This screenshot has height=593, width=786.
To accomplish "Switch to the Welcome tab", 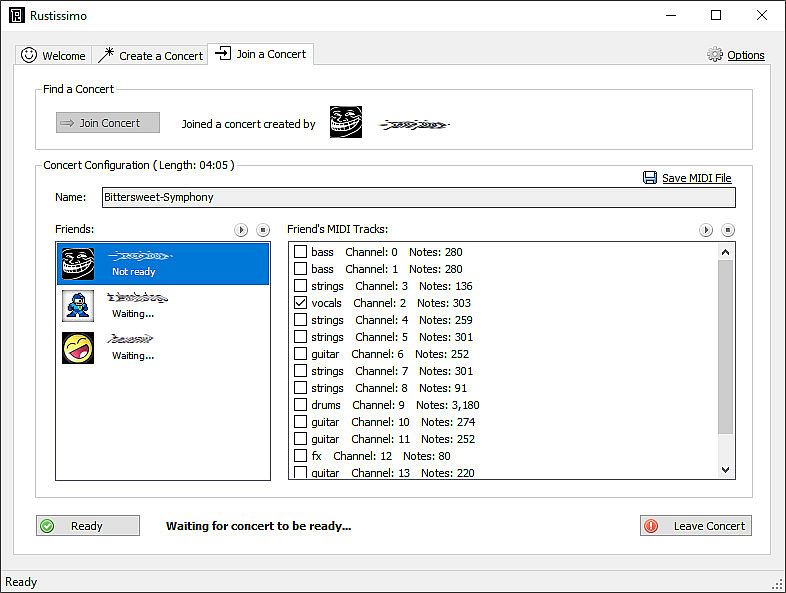I will click(54, 56).
